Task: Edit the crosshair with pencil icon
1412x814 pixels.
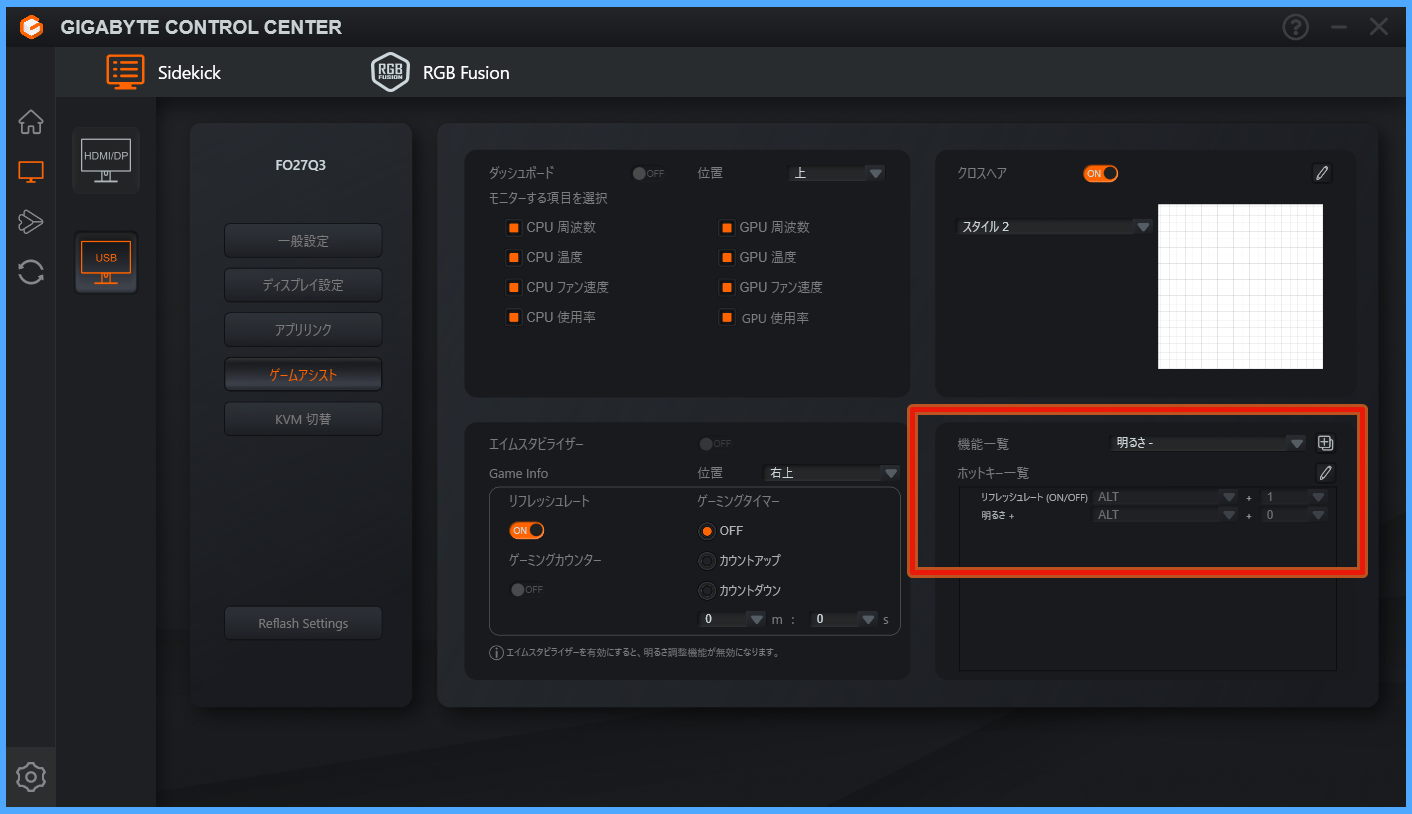Action: point(1322,173)
